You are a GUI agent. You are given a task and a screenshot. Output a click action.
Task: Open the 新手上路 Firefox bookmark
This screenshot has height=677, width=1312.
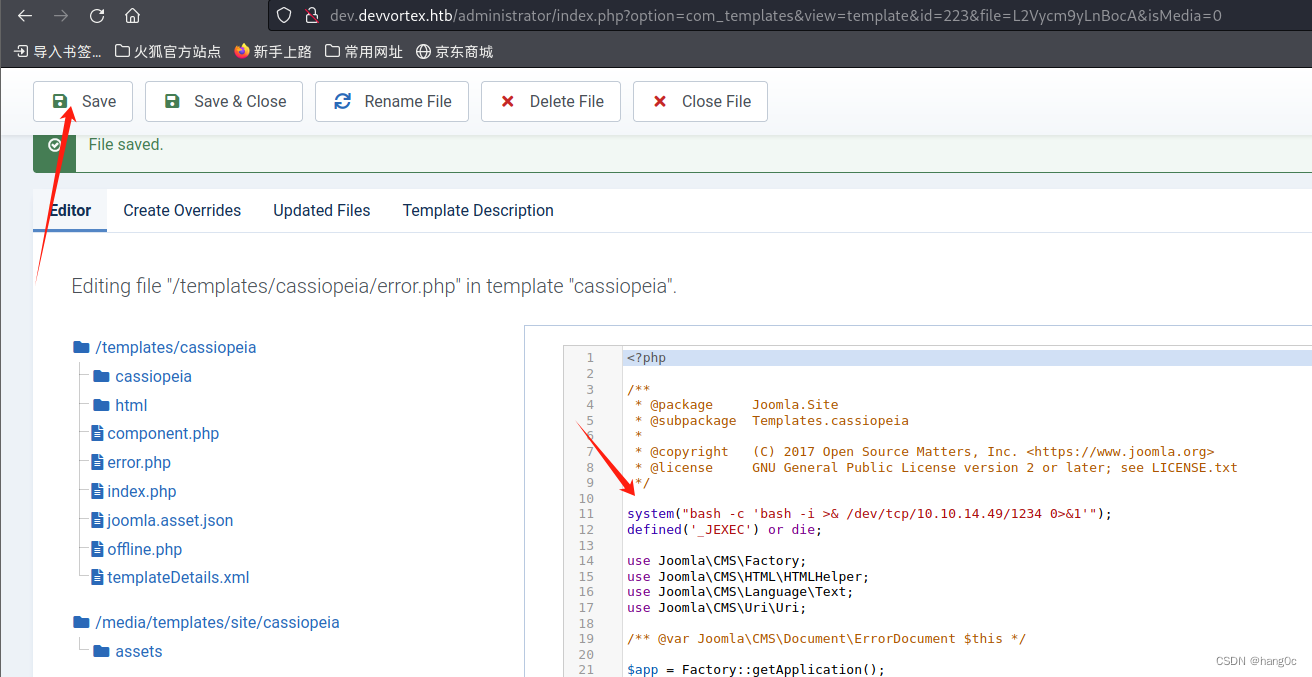(x=273, y=51)
